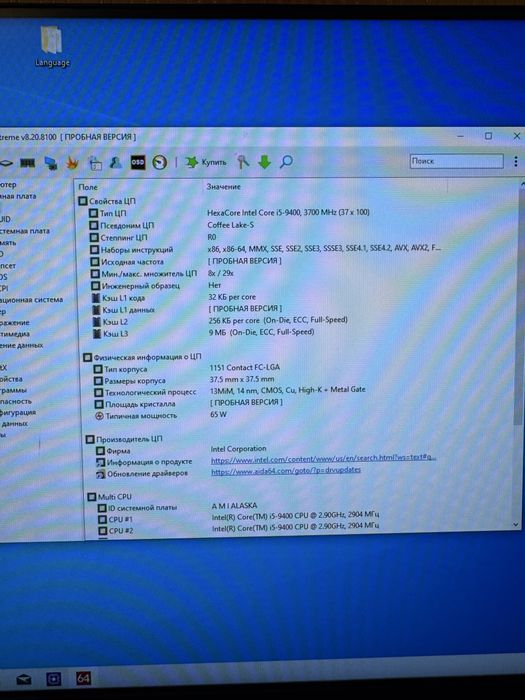Select the Площадь кристалла row label
This screenshot has height=700, width=525.
(x=140, y=404)
